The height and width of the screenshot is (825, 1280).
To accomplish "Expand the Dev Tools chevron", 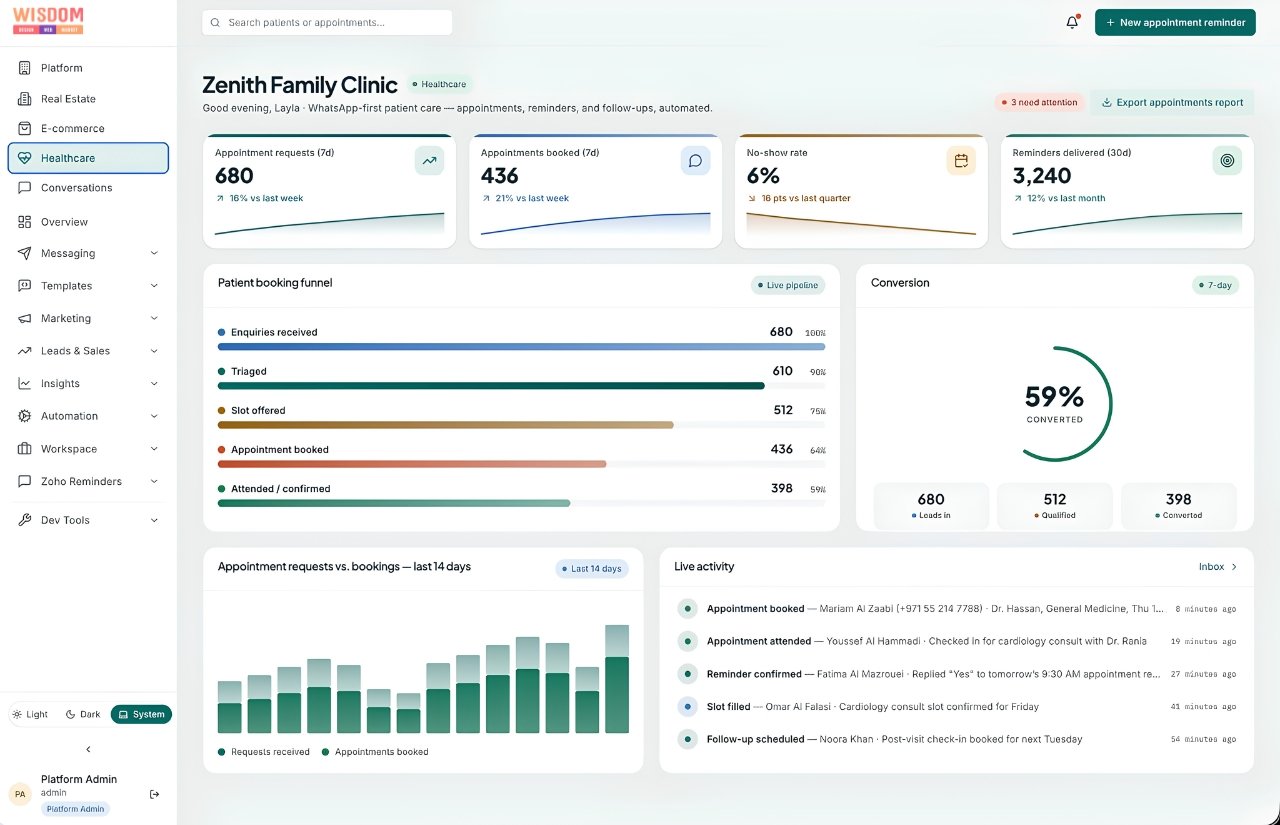I will [154, 520].
